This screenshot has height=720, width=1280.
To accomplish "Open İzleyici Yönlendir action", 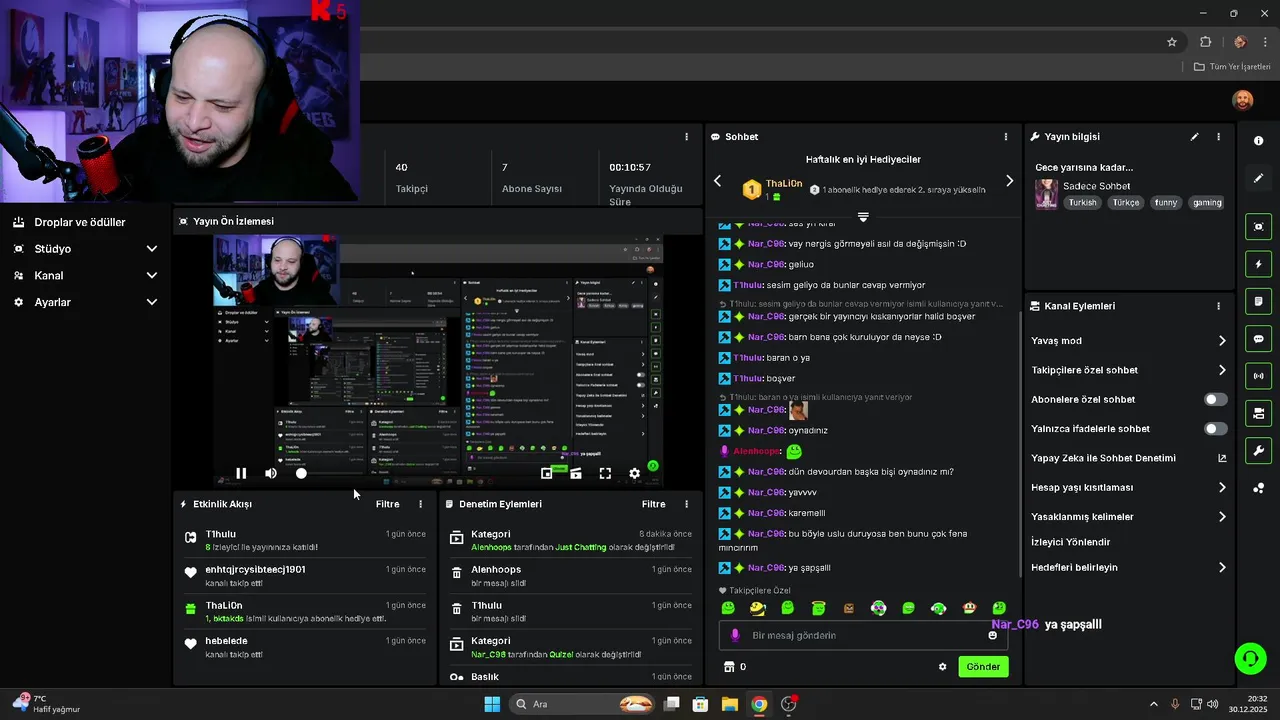I will point(1071,542).
